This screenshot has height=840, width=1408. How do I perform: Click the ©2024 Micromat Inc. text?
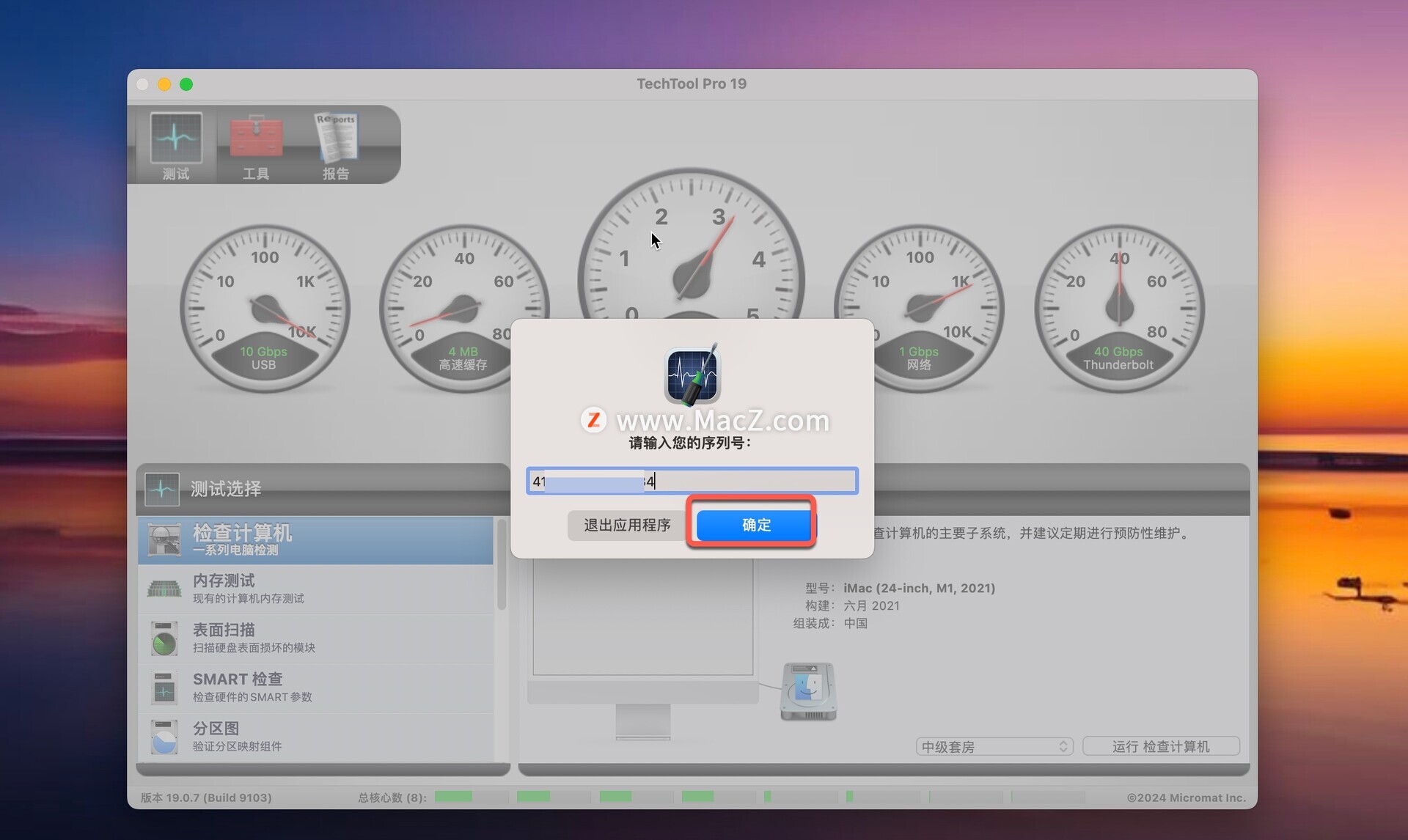(x=1187, y=797)
